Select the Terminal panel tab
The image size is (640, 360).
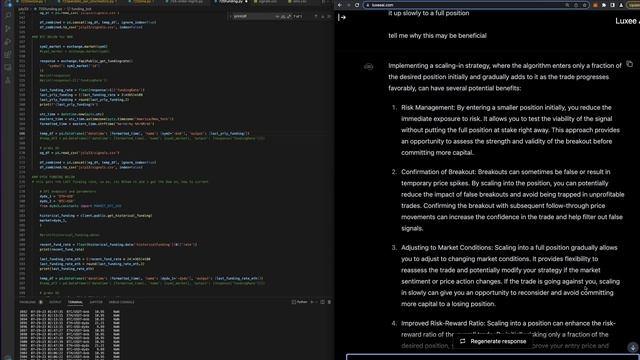click(75, 302)
